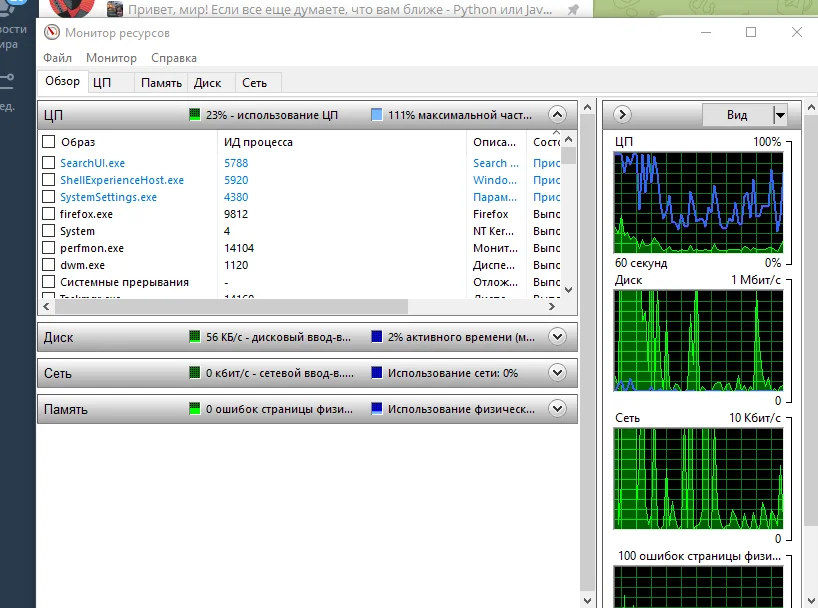Sort by ИД процесса column header

point(258,142)
